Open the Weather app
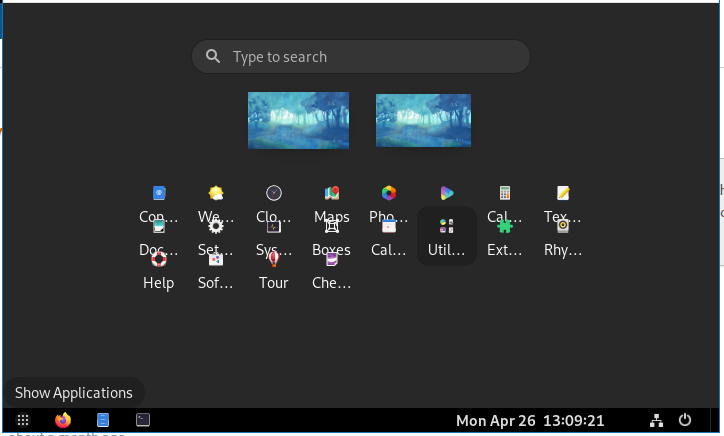The width and height of the screenshot is (724, 436). 216,193
